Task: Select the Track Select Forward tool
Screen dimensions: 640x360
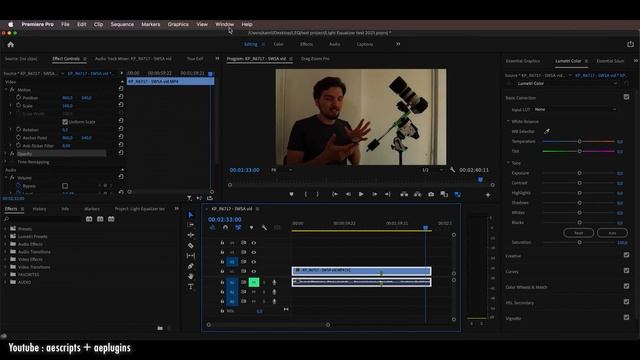Action: tap(191, 225)
